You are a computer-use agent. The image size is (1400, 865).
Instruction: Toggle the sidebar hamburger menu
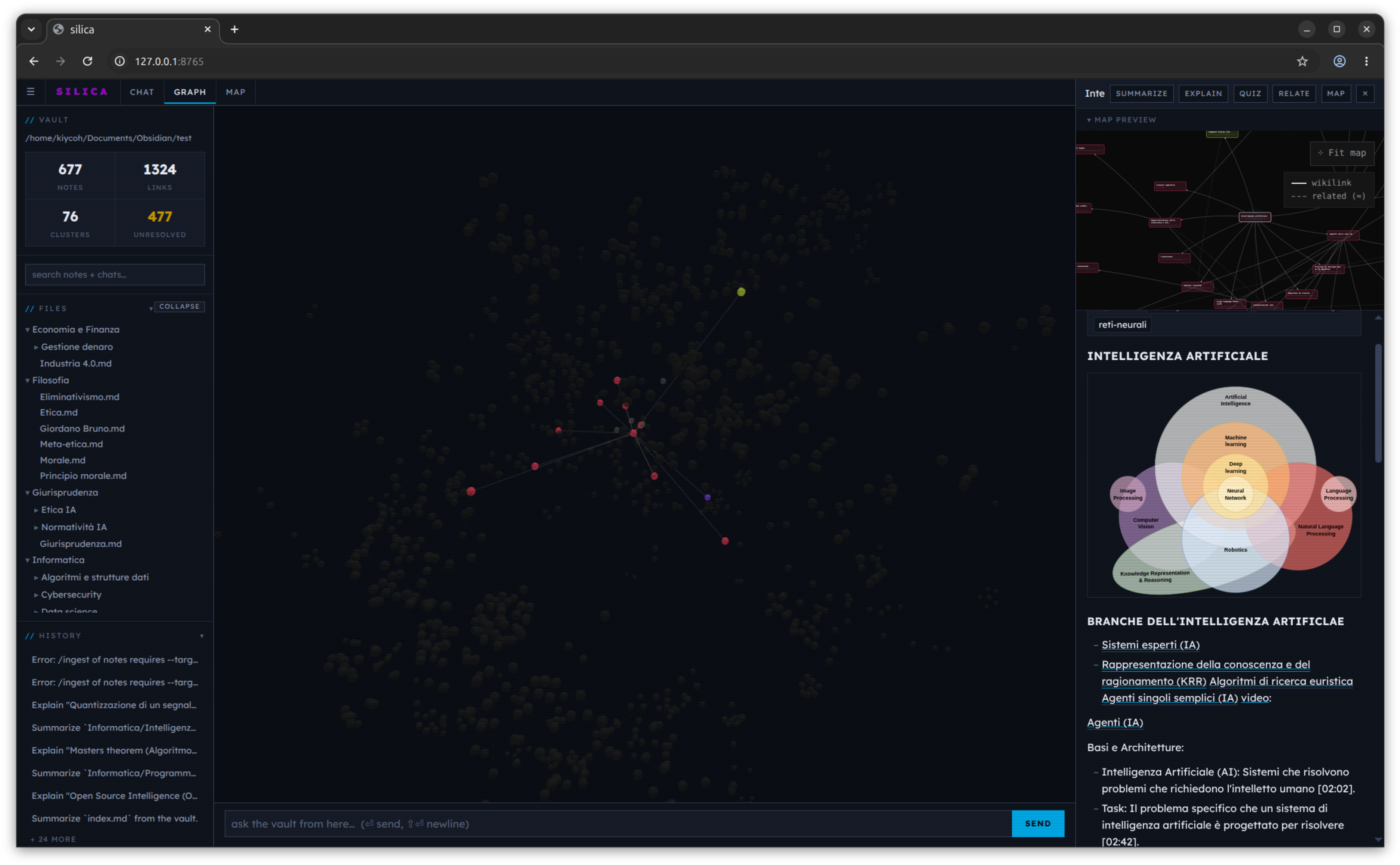(x=31, y=91)
